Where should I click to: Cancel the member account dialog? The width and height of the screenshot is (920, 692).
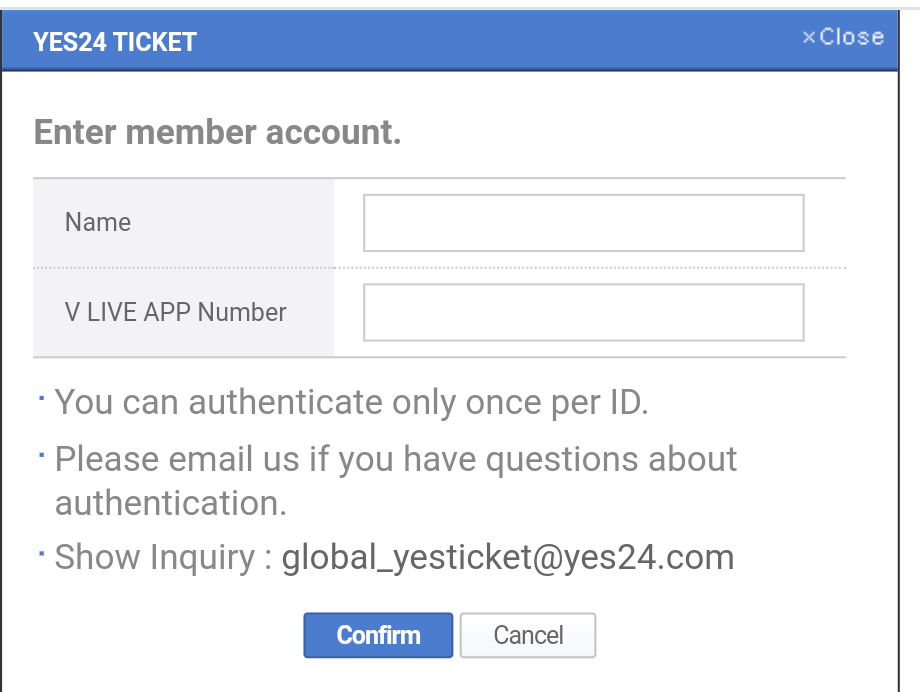tap(528, 635)
